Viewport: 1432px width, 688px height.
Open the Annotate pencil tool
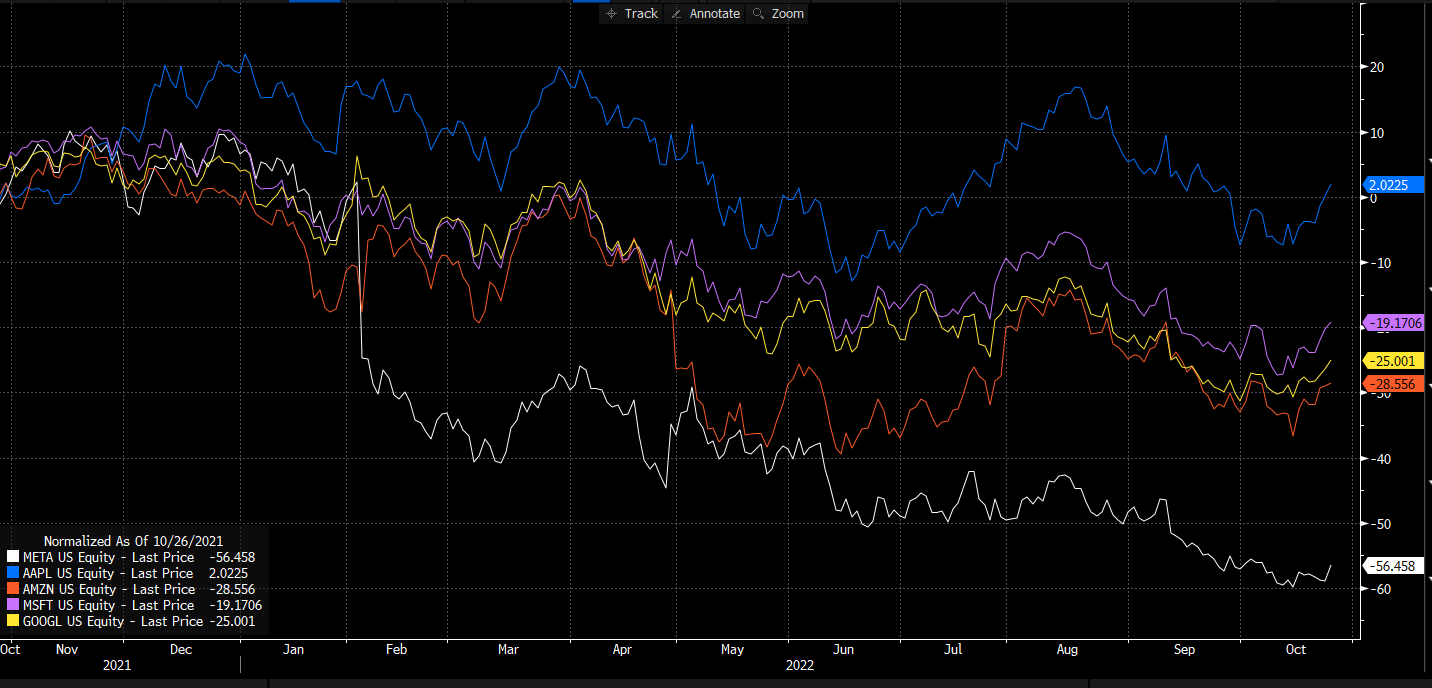[x=705, y=13]
